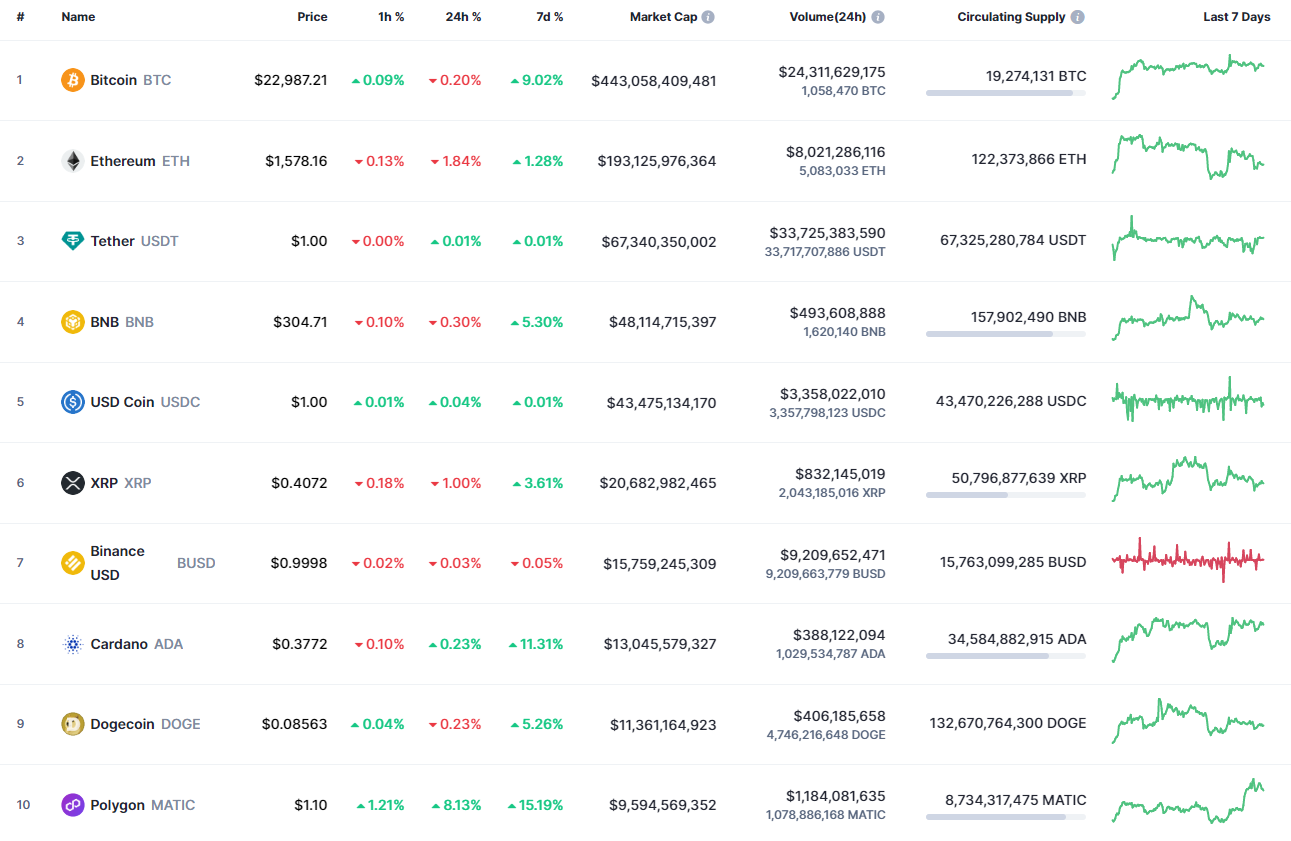1291x841 pixels.
Task: Open the Market Cap info tooltip icon
Action: pyautogui.click(x=709, y=16)
